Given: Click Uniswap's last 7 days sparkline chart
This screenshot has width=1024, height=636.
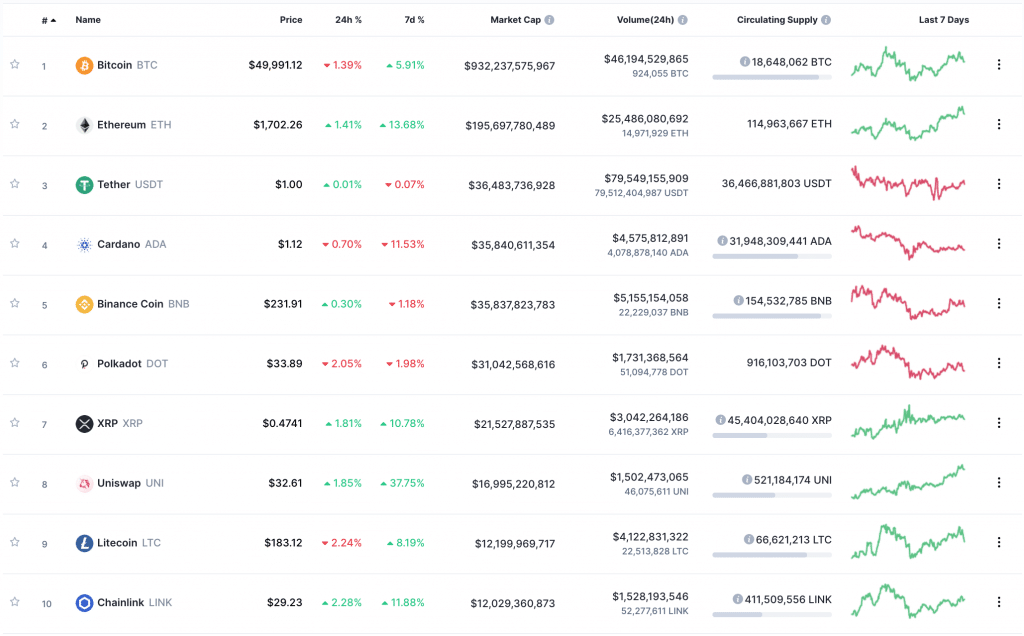Looking at the screenshot, I should tap(908, 481).
